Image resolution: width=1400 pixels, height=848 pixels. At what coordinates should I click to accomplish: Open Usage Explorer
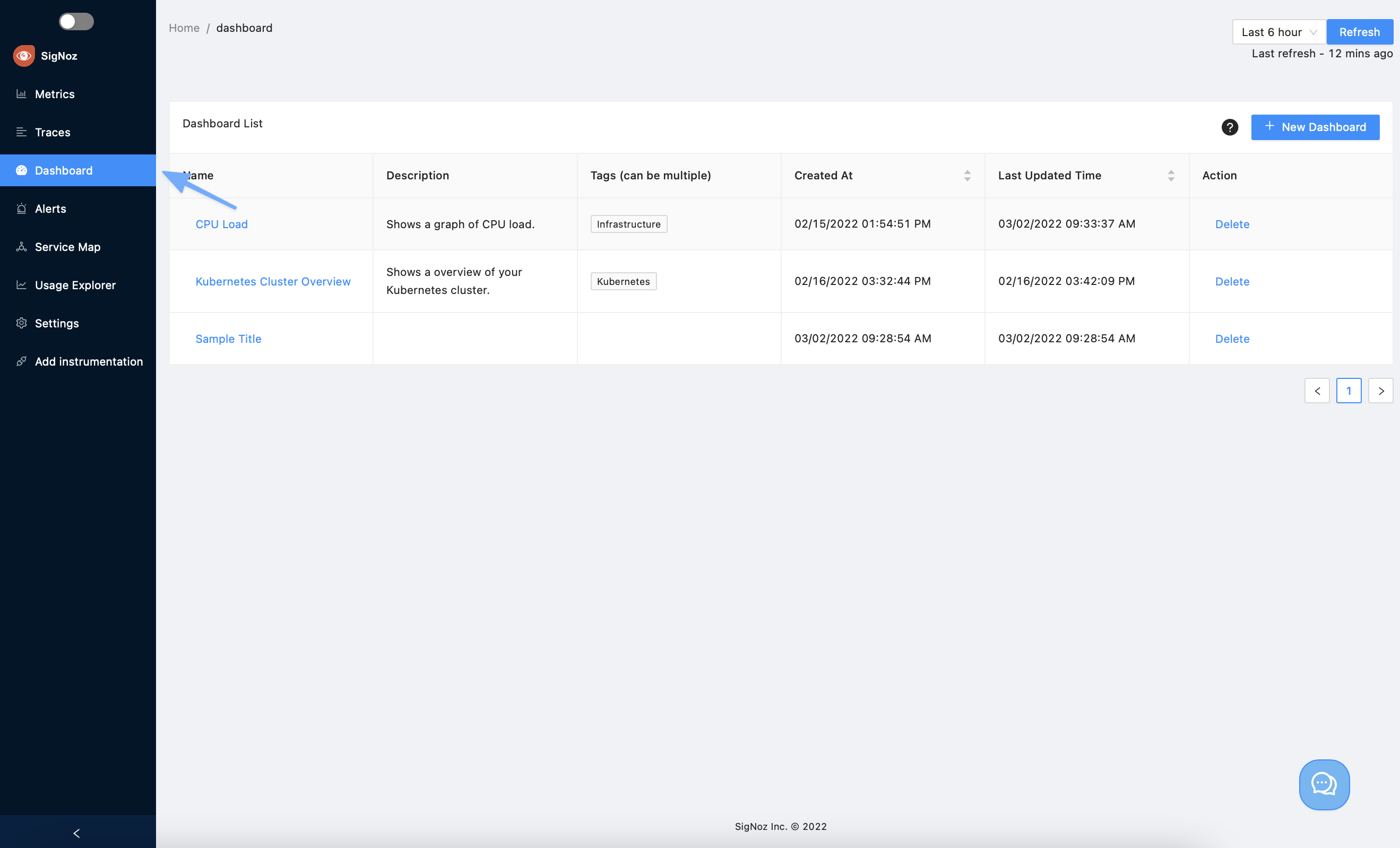point(78,284)
